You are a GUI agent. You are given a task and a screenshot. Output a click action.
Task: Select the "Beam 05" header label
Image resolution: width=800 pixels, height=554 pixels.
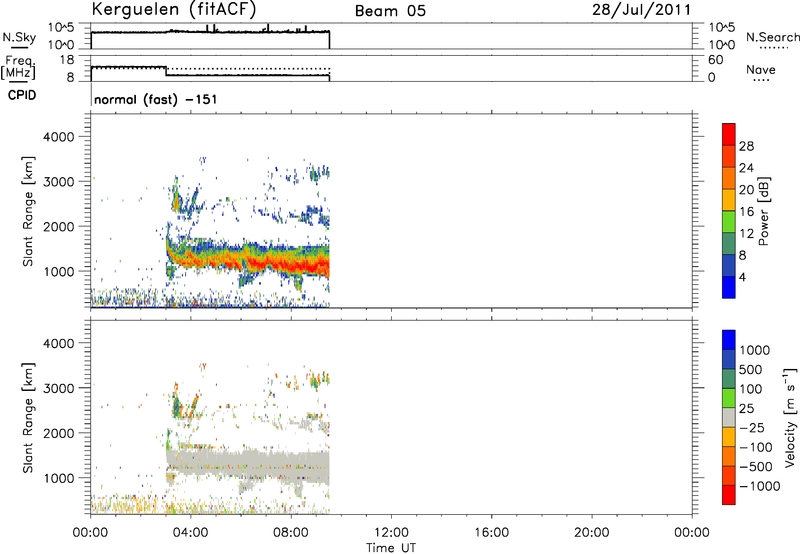390,11
